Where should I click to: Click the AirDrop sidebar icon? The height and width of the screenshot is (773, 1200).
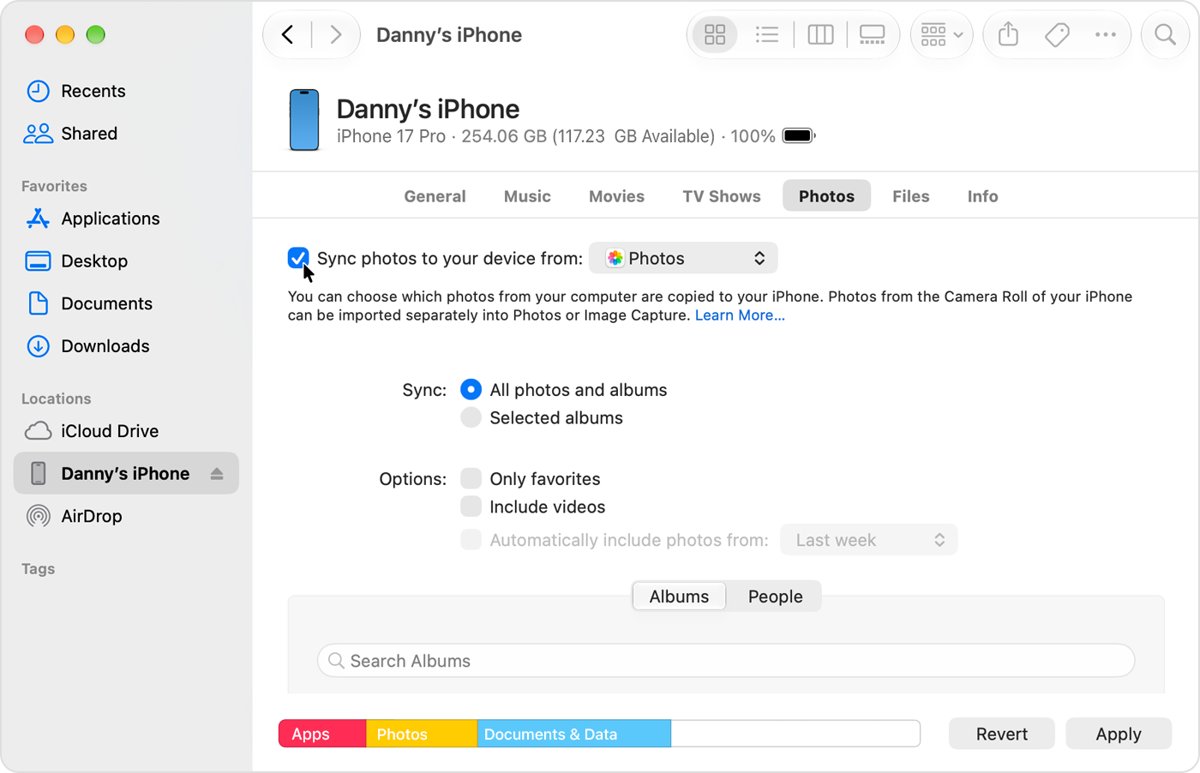[38, 516]
